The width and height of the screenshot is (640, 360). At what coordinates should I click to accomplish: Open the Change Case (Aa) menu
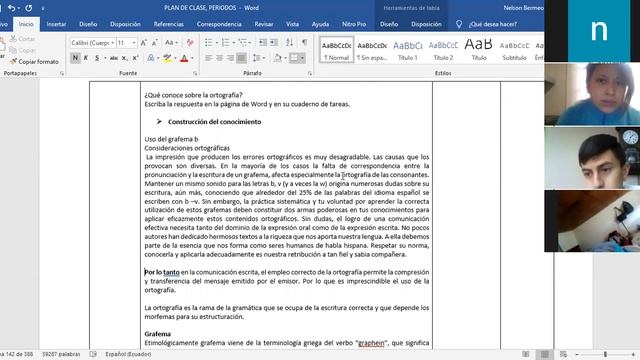171,42
